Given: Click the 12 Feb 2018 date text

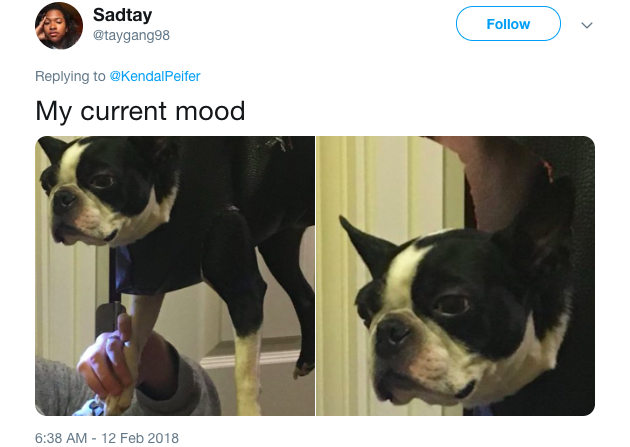Looking at the screenshot, I should (140, 438).
